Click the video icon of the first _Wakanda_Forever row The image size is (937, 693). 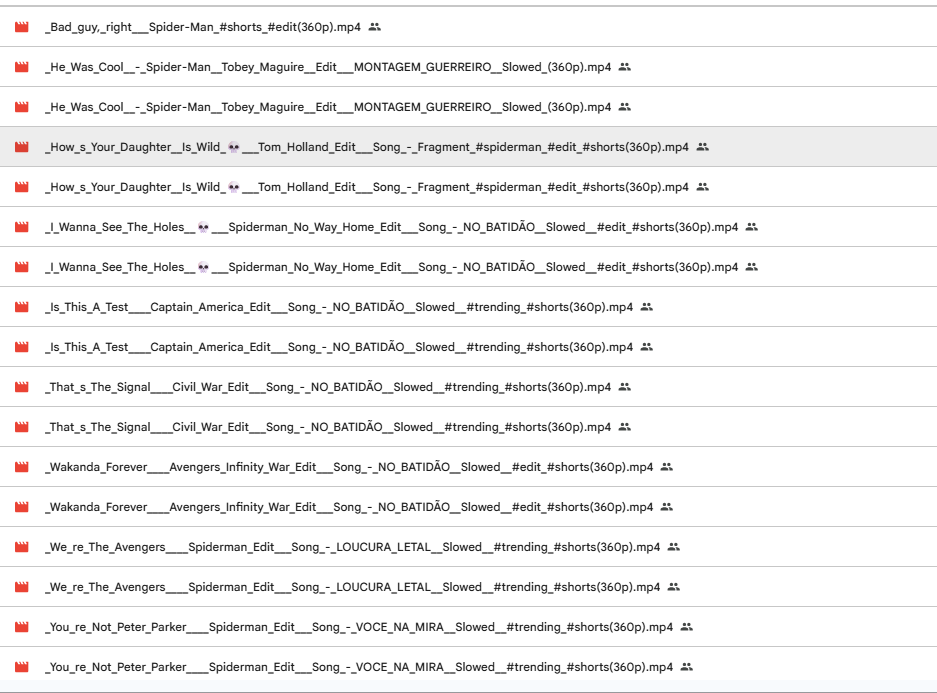(22, 467)
